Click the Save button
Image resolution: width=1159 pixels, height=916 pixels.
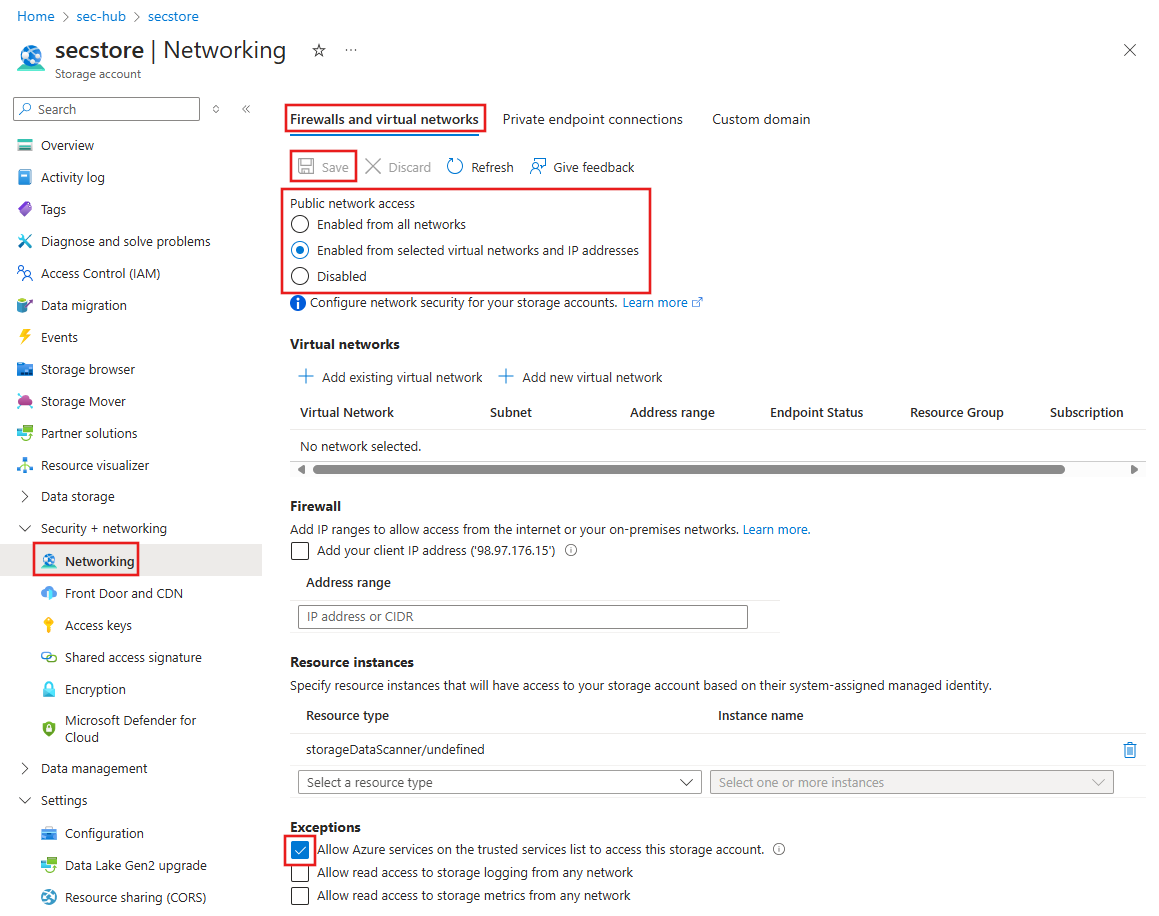pyautogui.click(x=323, y=167)
